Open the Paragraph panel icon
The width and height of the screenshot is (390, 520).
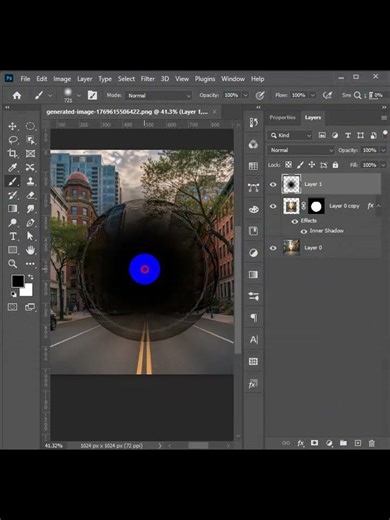click(x=253, y=318)
